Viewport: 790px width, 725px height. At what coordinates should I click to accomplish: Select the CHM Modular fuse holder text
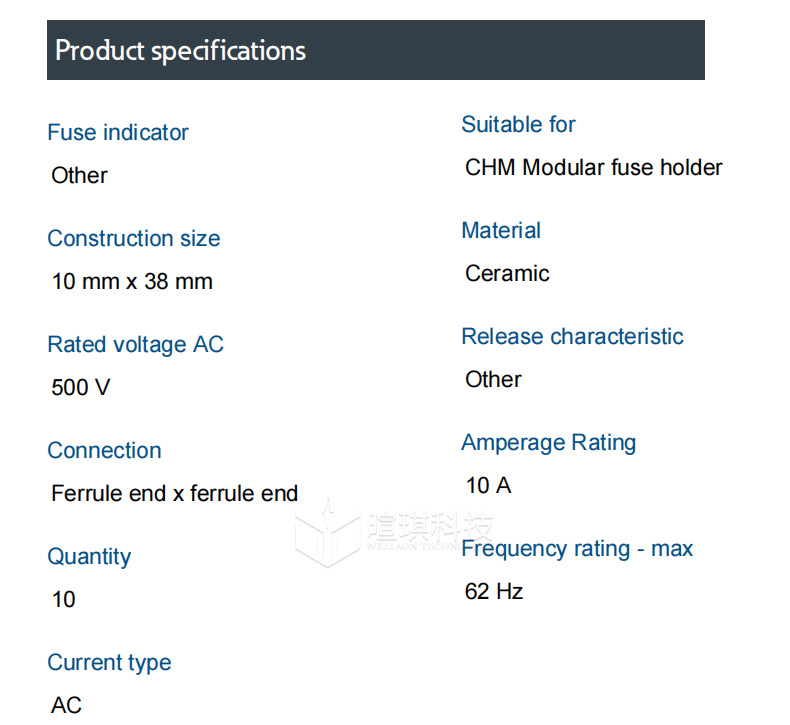(x=594, y=167)
